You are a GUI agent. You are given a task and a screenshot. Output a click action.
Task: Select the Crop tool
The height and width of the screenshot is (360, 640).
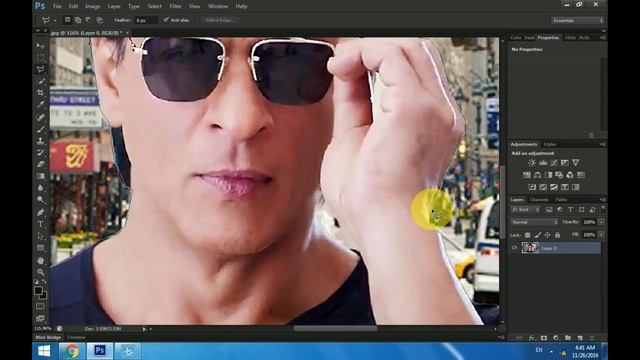point(40,93)
